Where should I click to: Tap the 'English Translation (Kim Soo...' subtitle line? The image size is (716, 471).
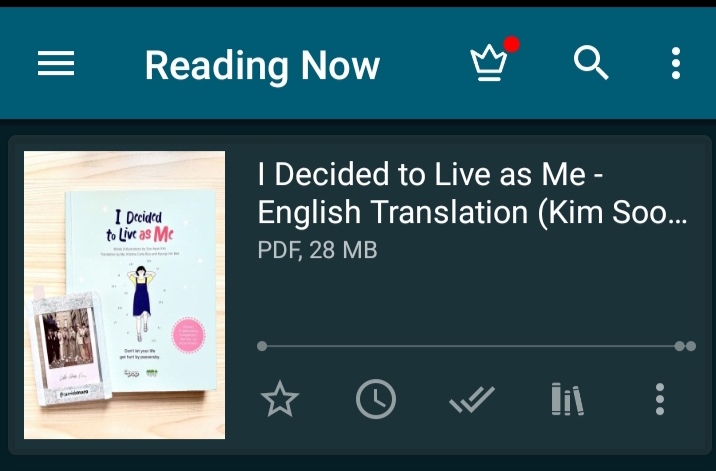pos(472,212)
